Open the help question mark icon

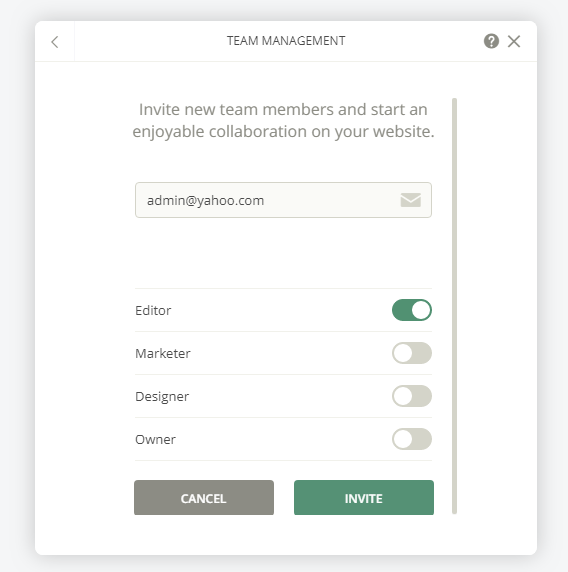(491, 41)
